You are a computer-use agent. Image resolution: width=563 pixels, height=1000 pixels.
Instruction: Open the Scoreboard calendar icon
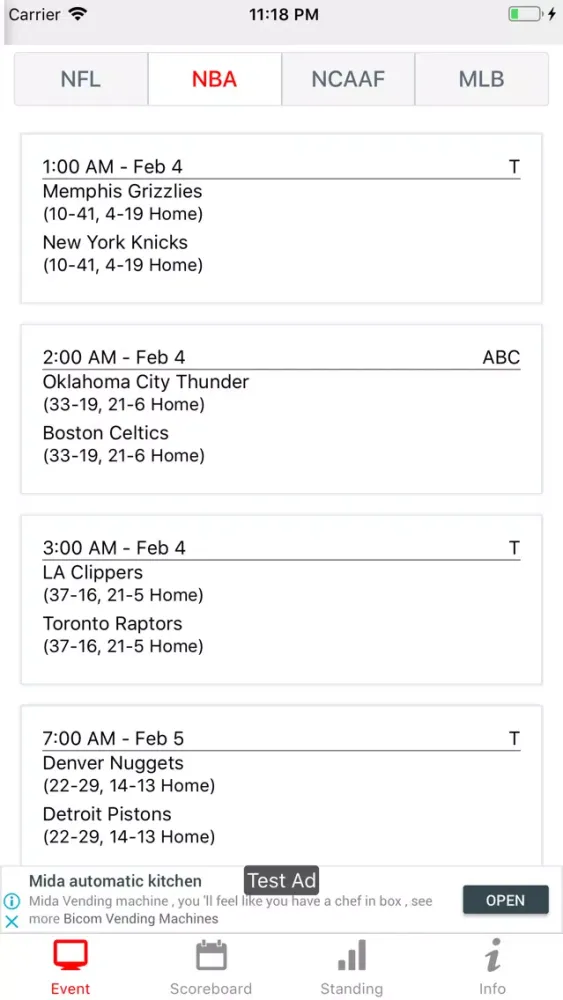coord(211,955)
